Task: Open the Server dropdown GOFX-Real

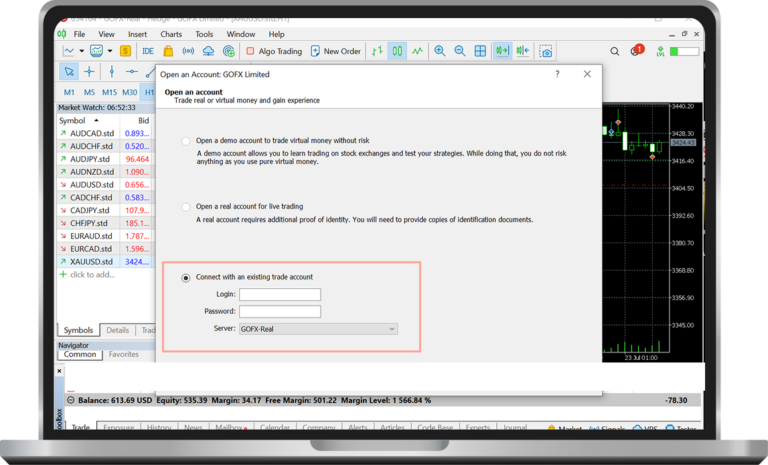Action: (318, 329)
